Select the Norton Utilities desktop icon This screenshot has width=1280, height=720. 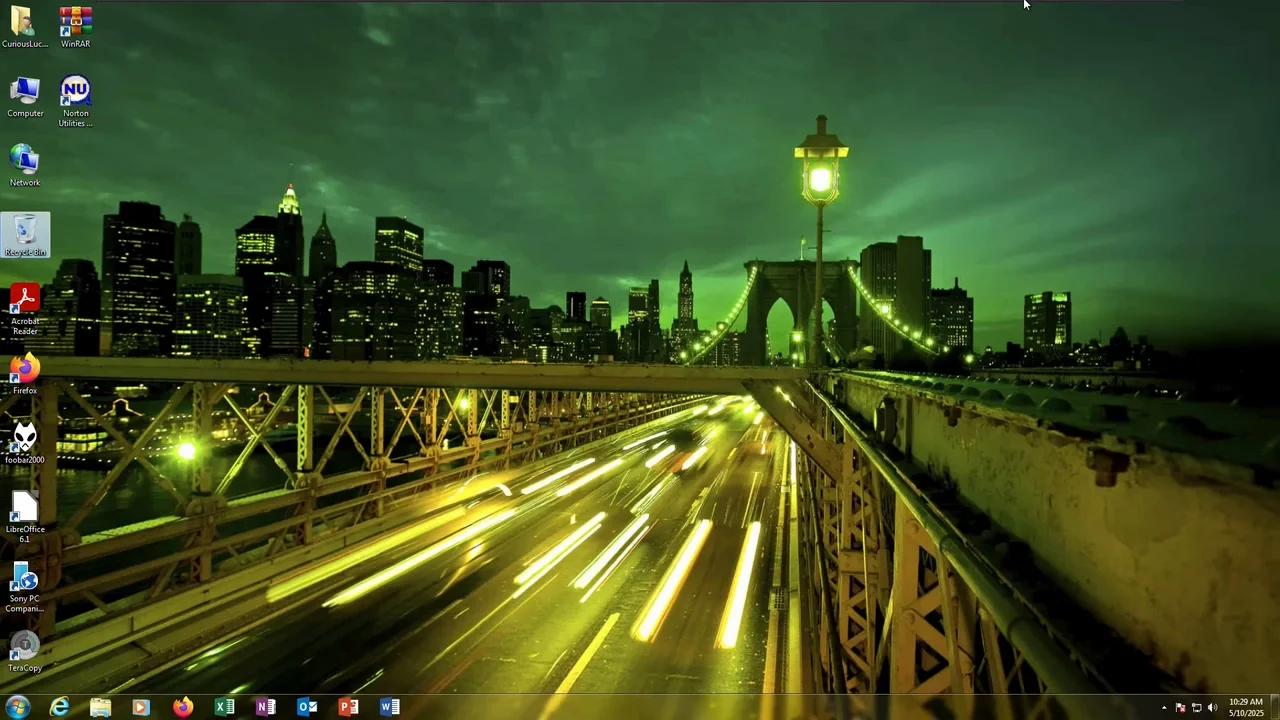point(75,100)
